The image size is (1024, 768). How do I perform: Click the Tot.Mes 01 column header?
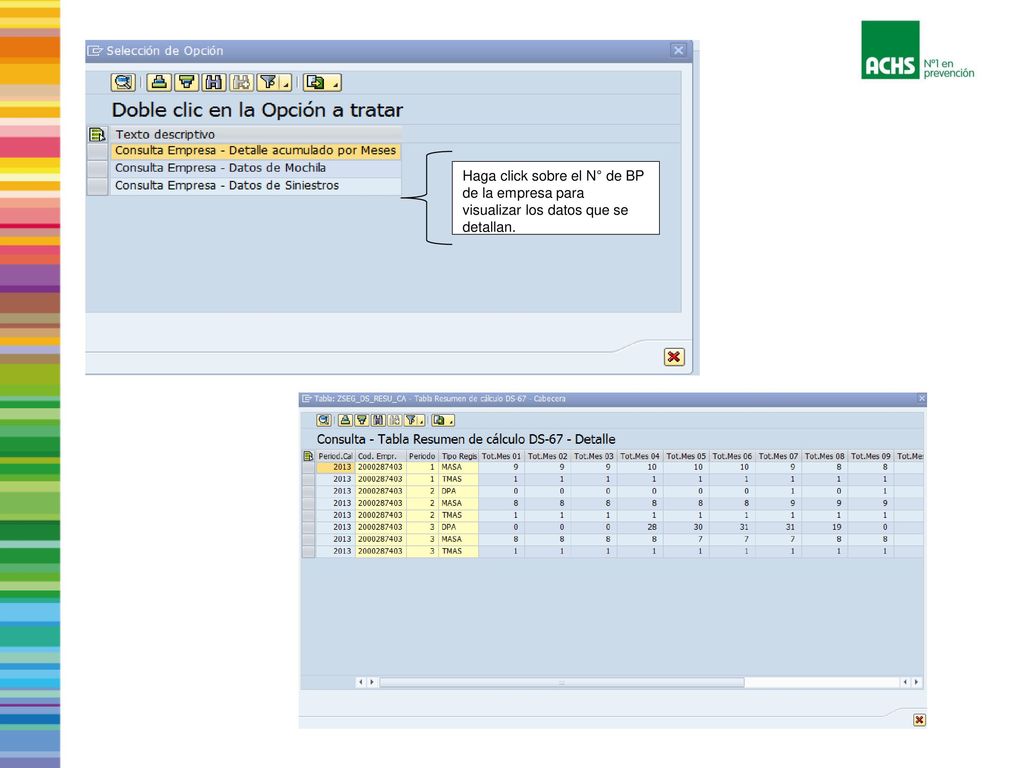click(x=501, y=456)
